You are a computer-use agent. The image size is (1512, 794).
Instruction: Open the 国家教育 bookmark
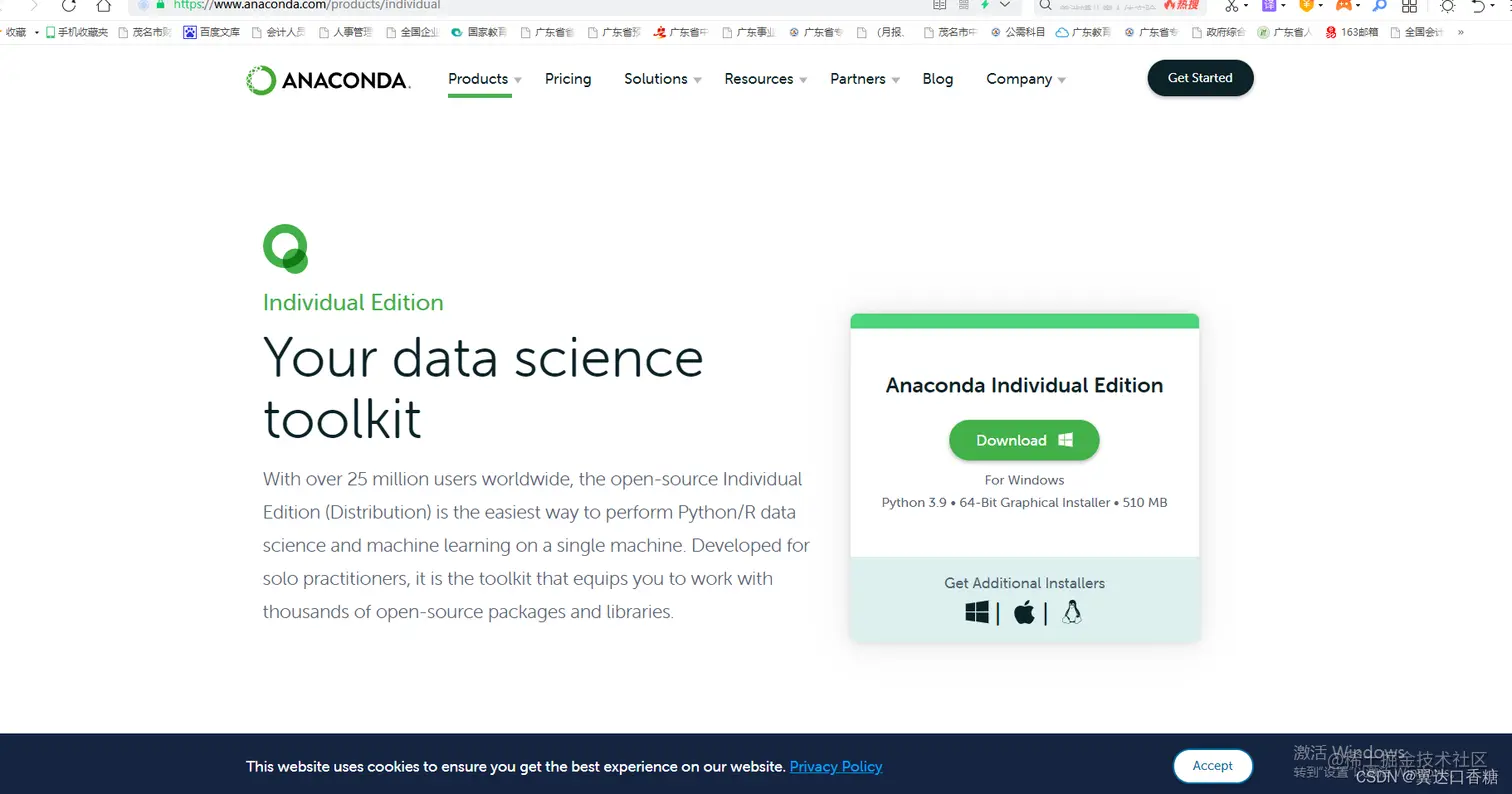[x=478, y=32]
